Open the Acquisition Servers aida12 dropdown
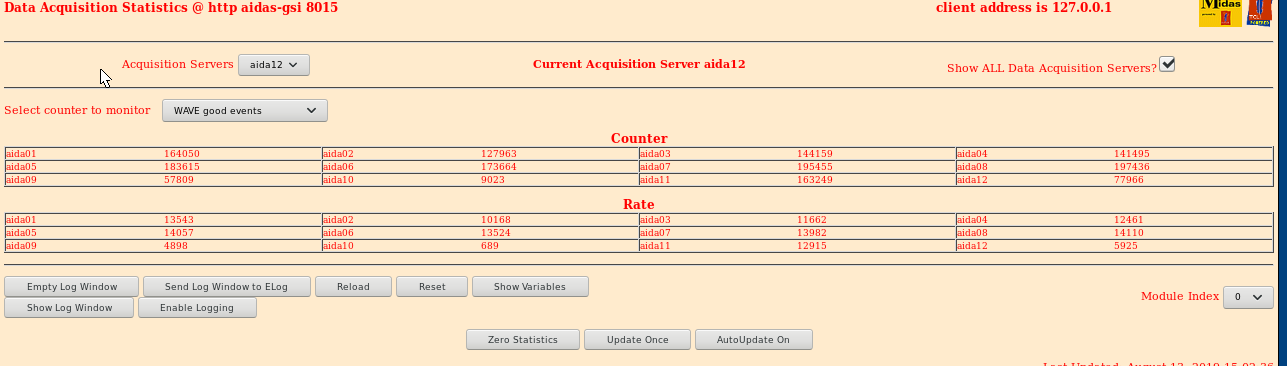The height and width of the screenshot is (366, 1287). click(x=274, y=64)
